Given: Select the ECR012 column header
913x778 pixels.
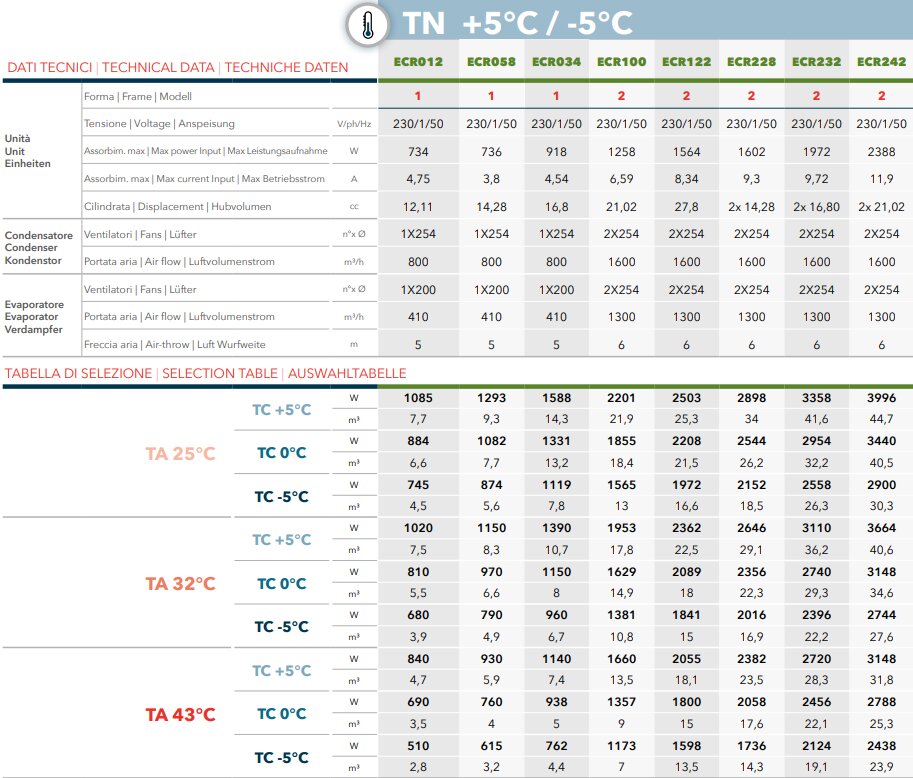Looking at the screenshot, I should coord(418,62).
